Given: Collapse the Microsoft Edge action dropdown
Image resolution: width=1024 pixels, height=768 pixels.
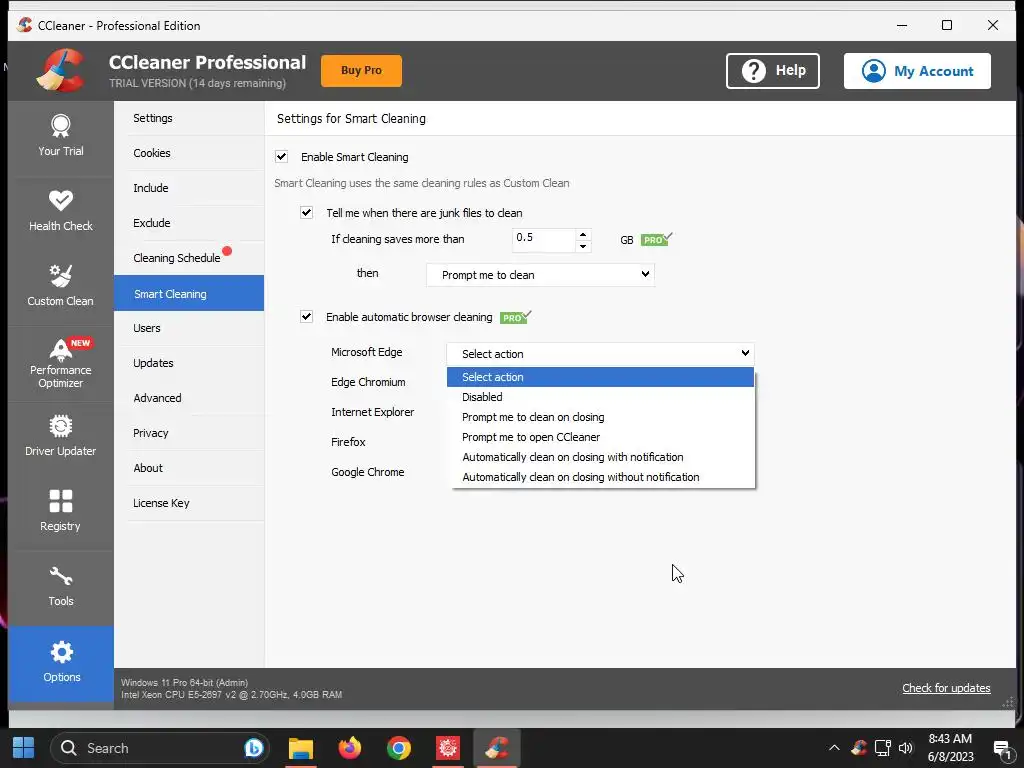Looking at the screenshot, I should pyautogui.click(x=600, y=353).
